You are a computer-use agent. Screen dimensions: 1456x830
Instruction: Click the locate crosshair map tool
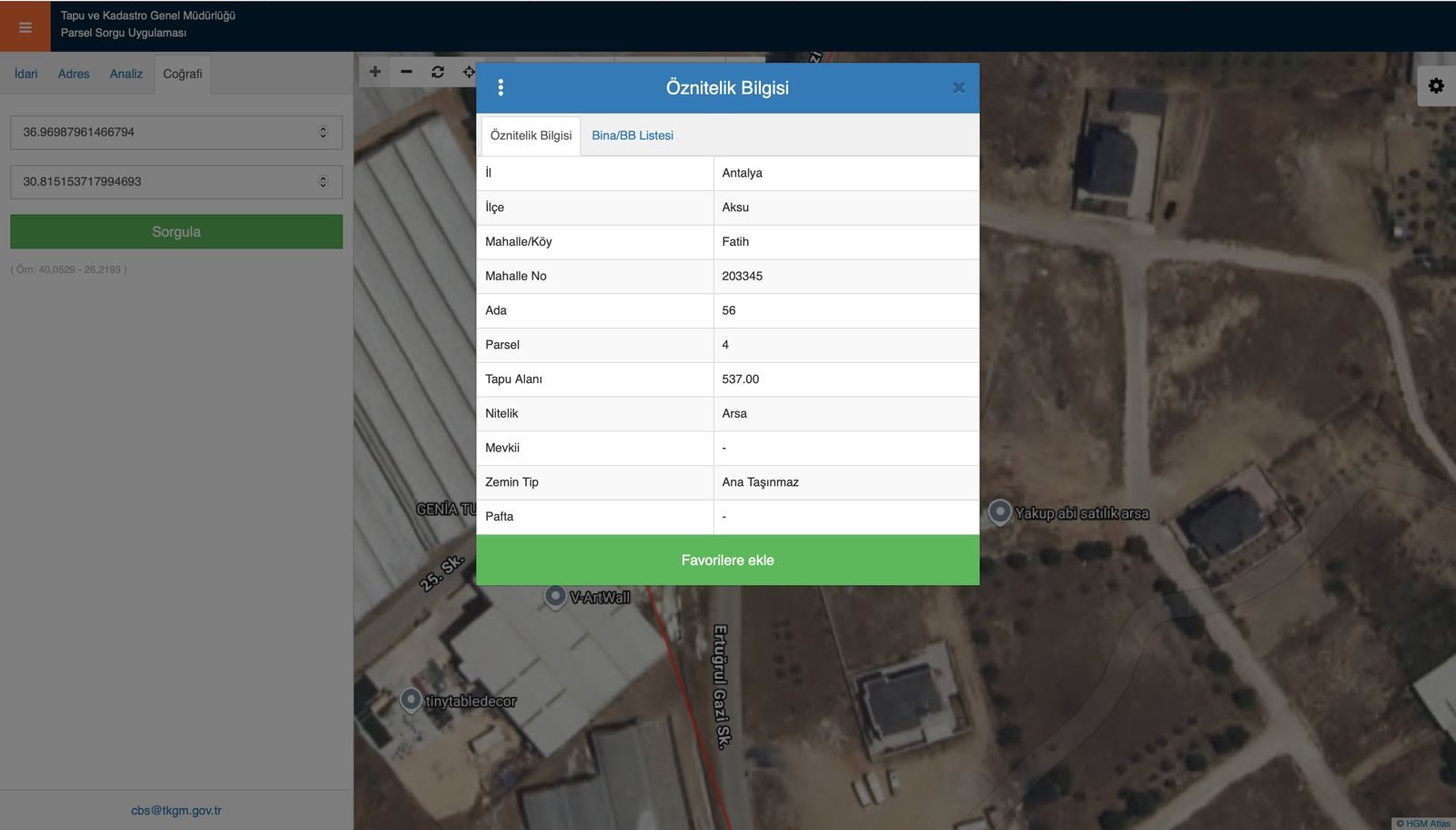[468, 72]
